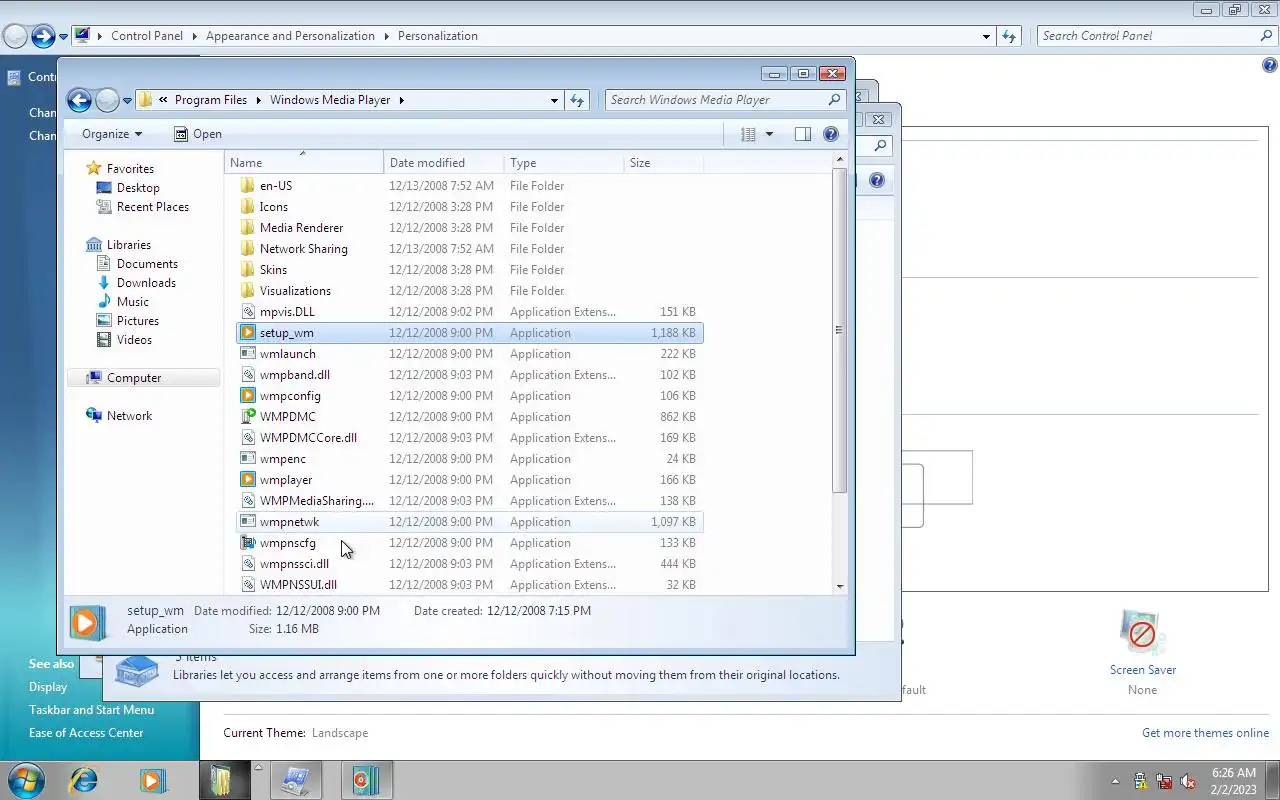The height and width of the screenshot is (800, 1280).
Task: Open Windows Media Player from the taskbar
Action: click(153, 780)
